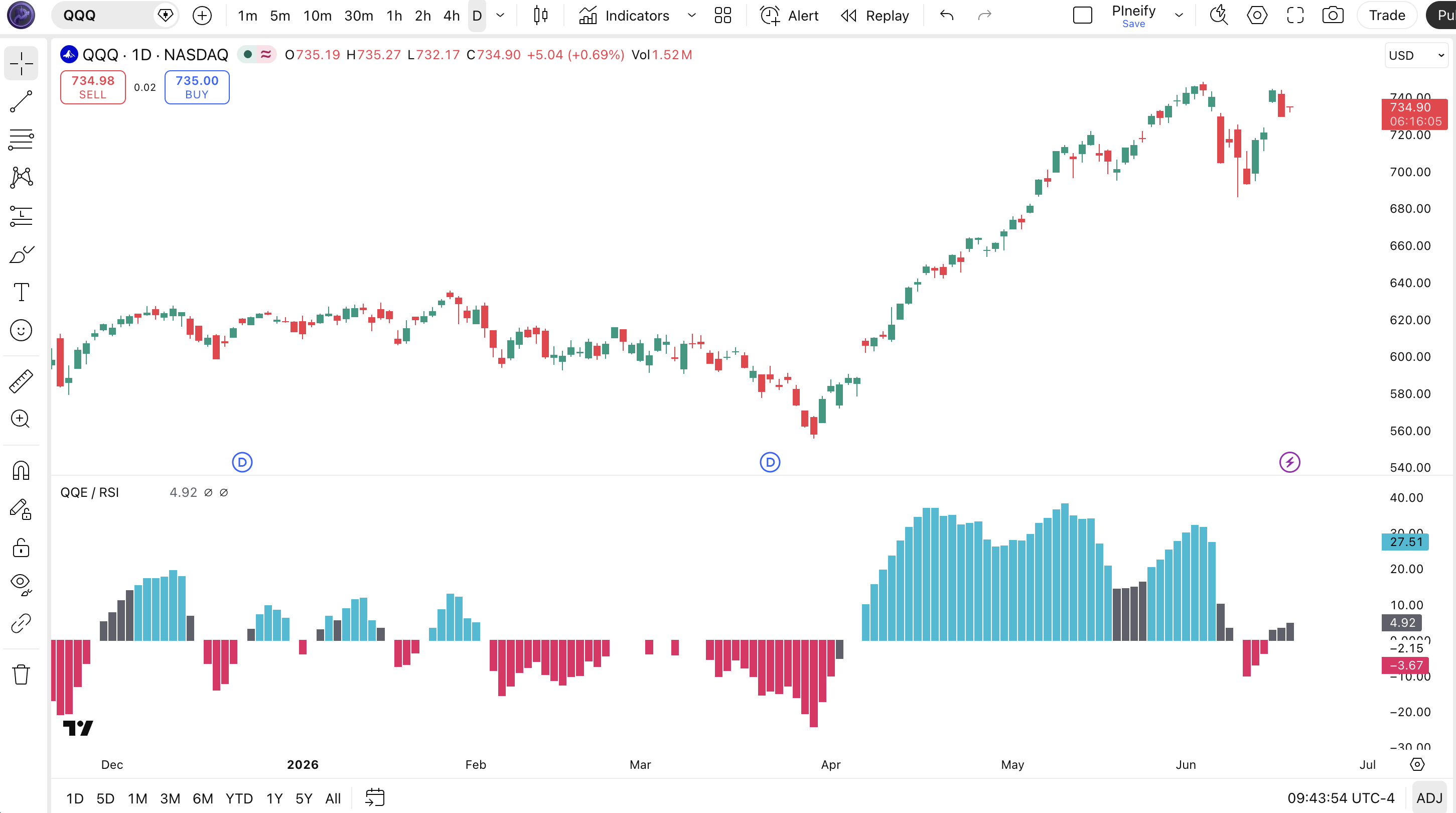Set date range to 5Y
The image size is (1456, 813).
304,798
